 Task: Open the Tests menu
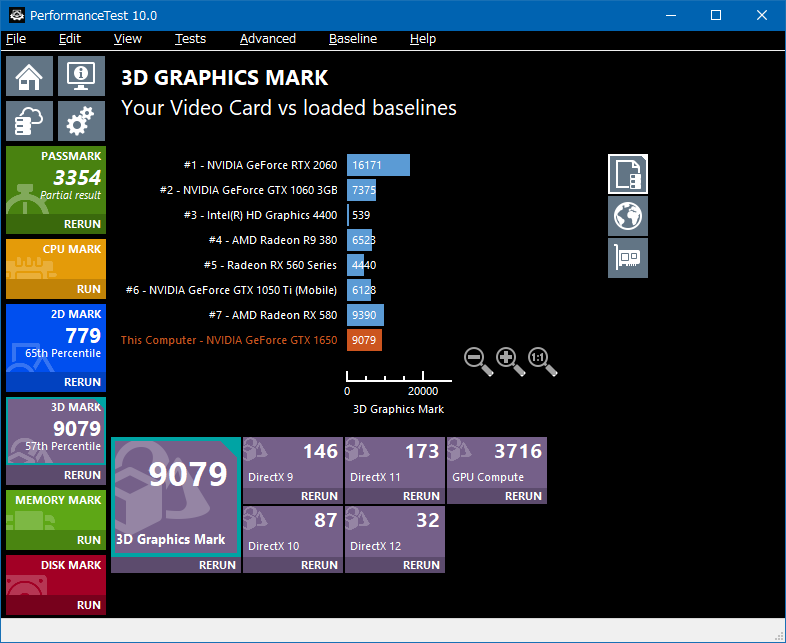click(x=190, y=39)
